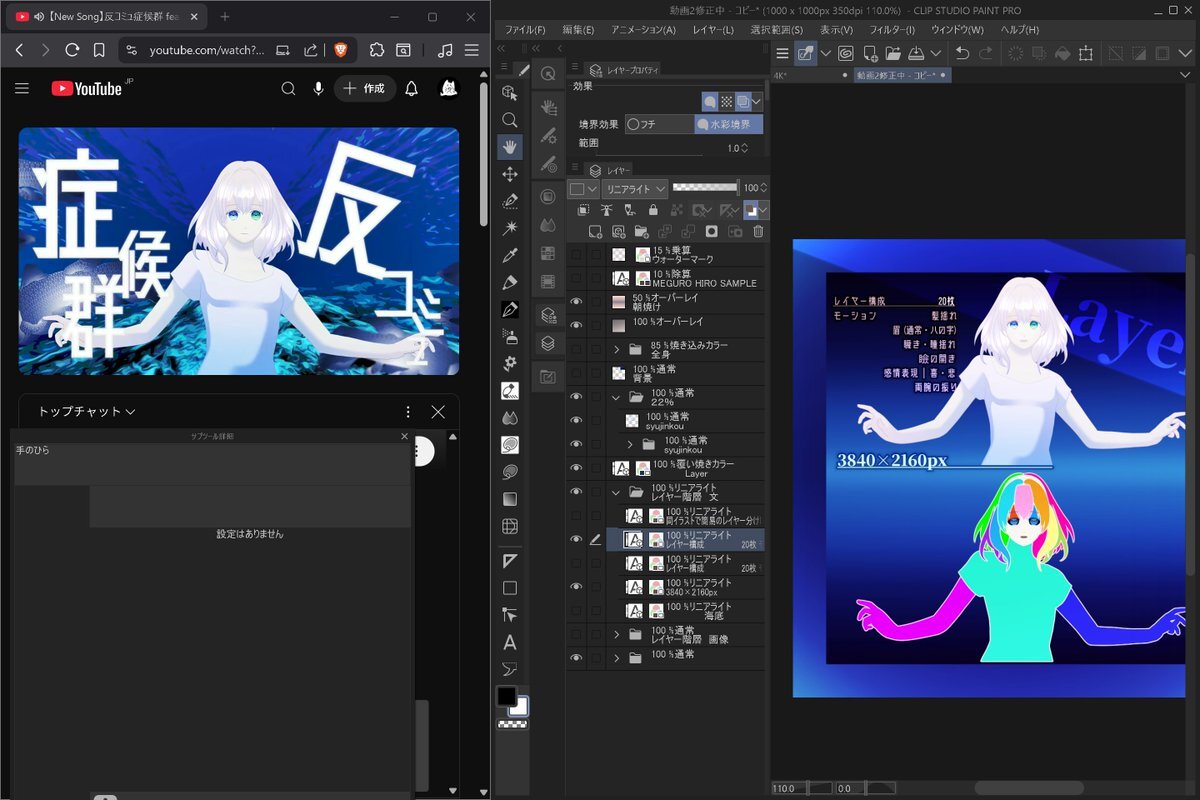Open YouTube search magnifier

[288, 89]
